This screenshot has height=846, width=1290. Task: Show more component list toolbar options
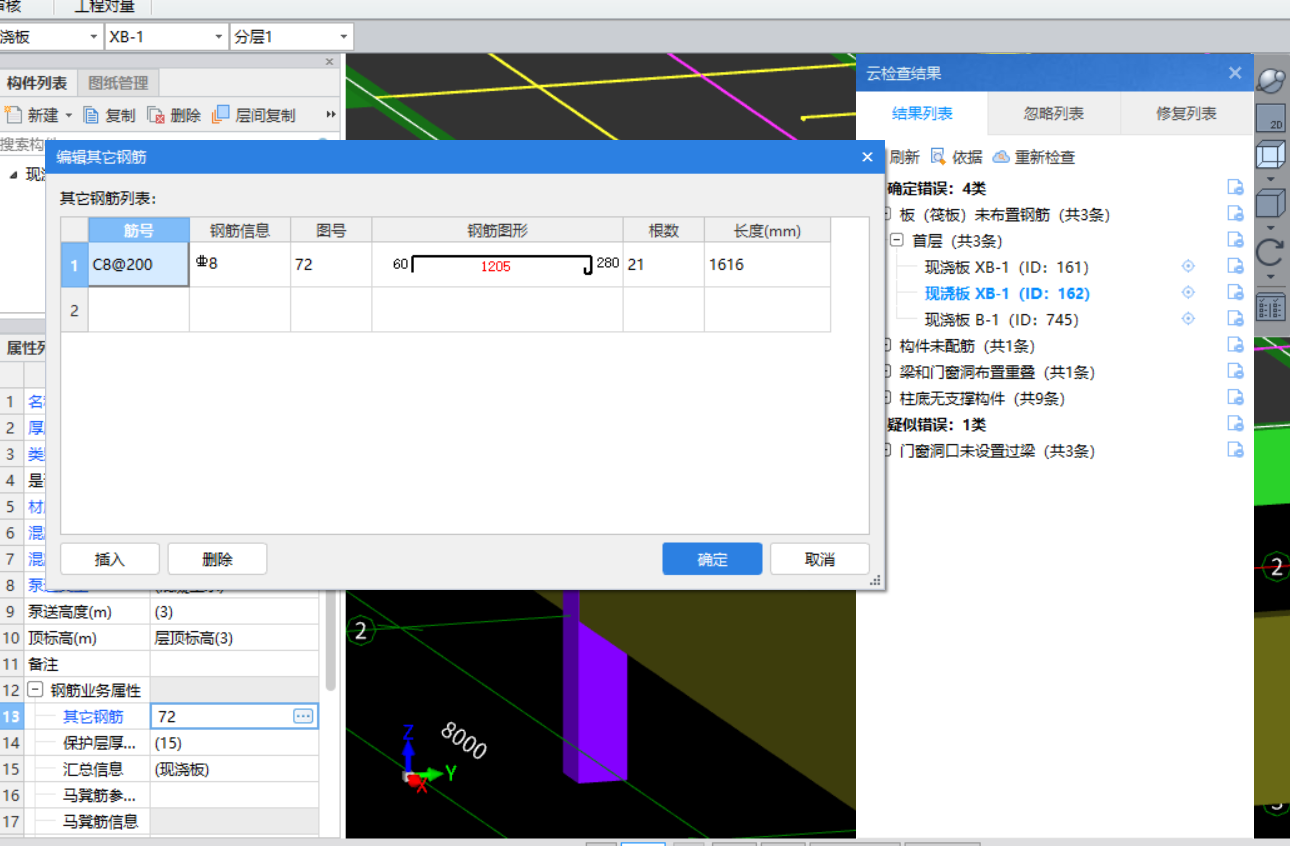(331, 115)
